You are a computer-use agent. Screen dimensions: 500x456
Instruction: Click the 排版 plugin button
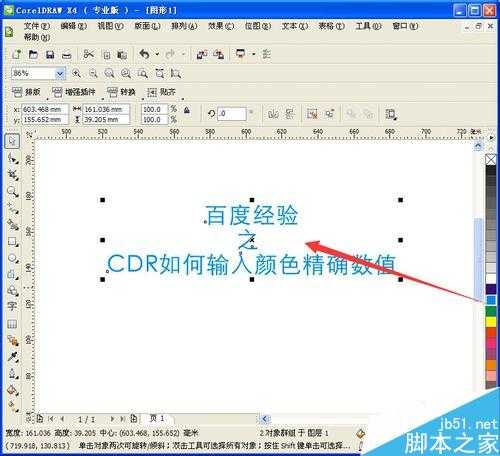[27, 92]
